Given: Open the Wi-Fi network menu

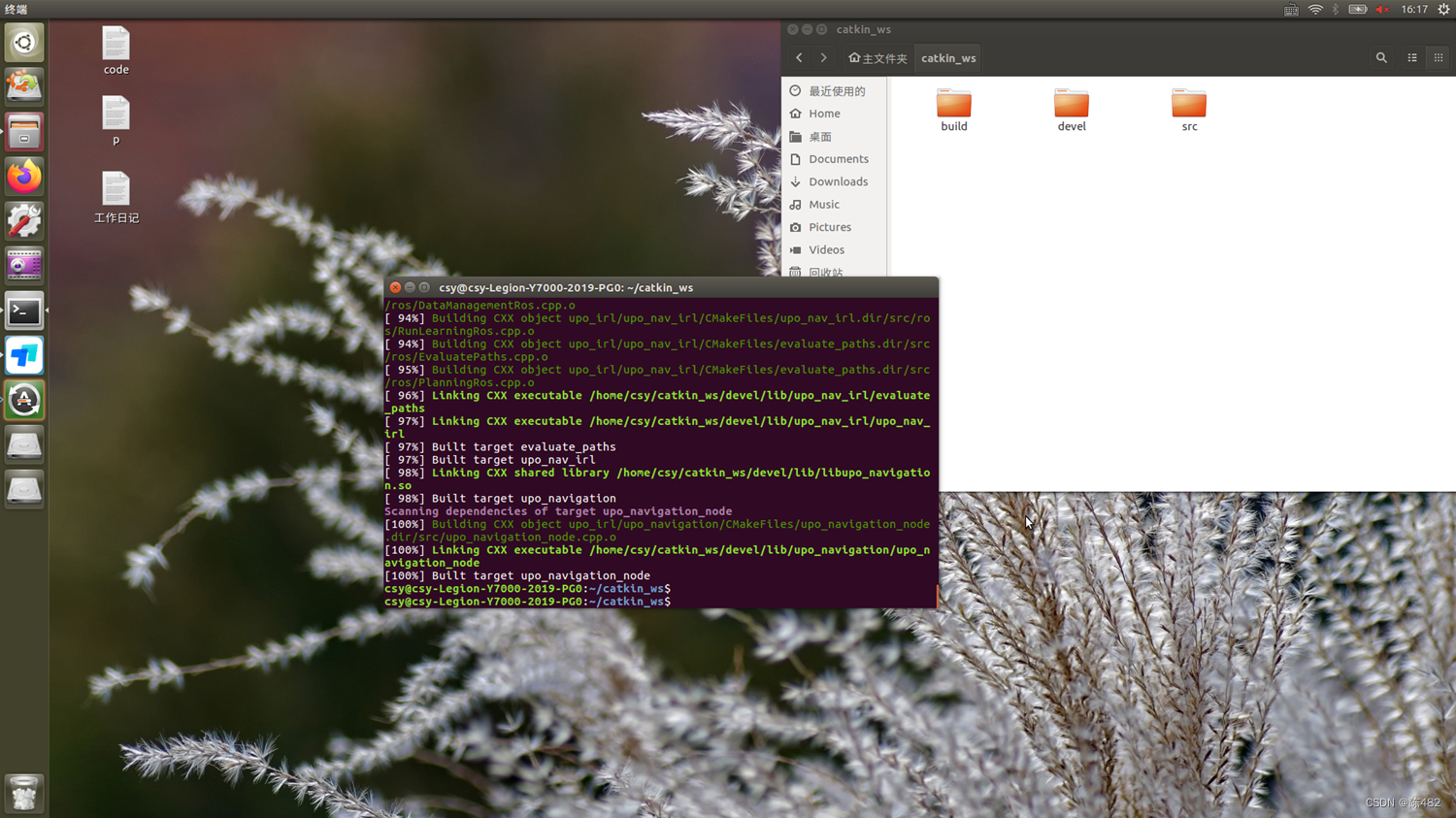Looking at the screenshot, I should 1315,10.
